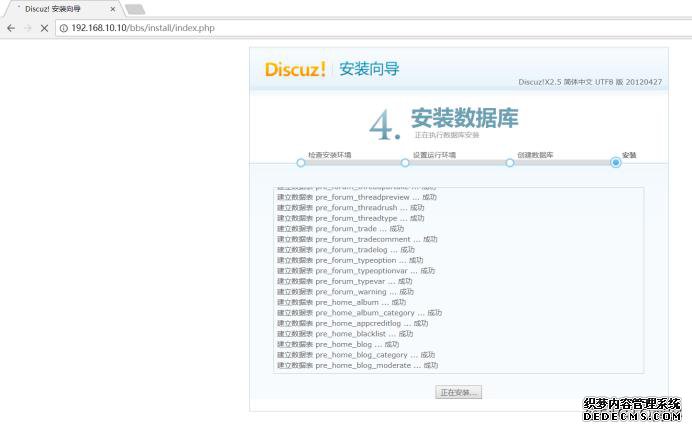Click log row pre_forum_typeoption
Screen dimensions: 692x431
(x=350, y=261)
